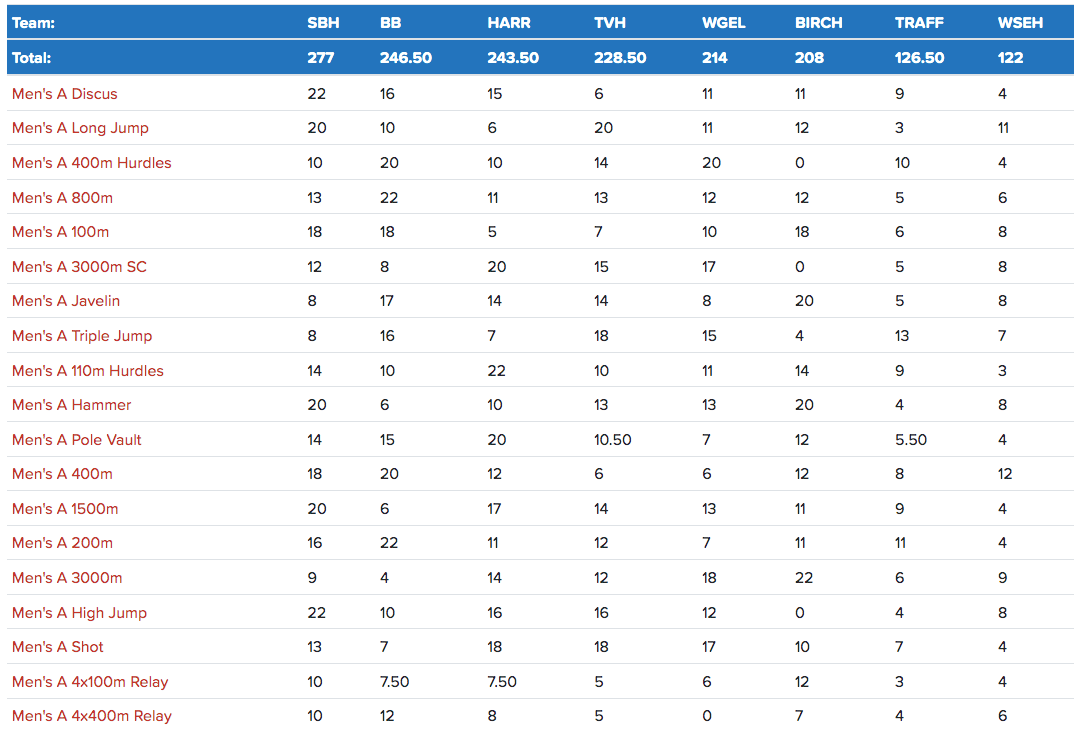Open the Men's A Triple Jump link

[82, 336]
